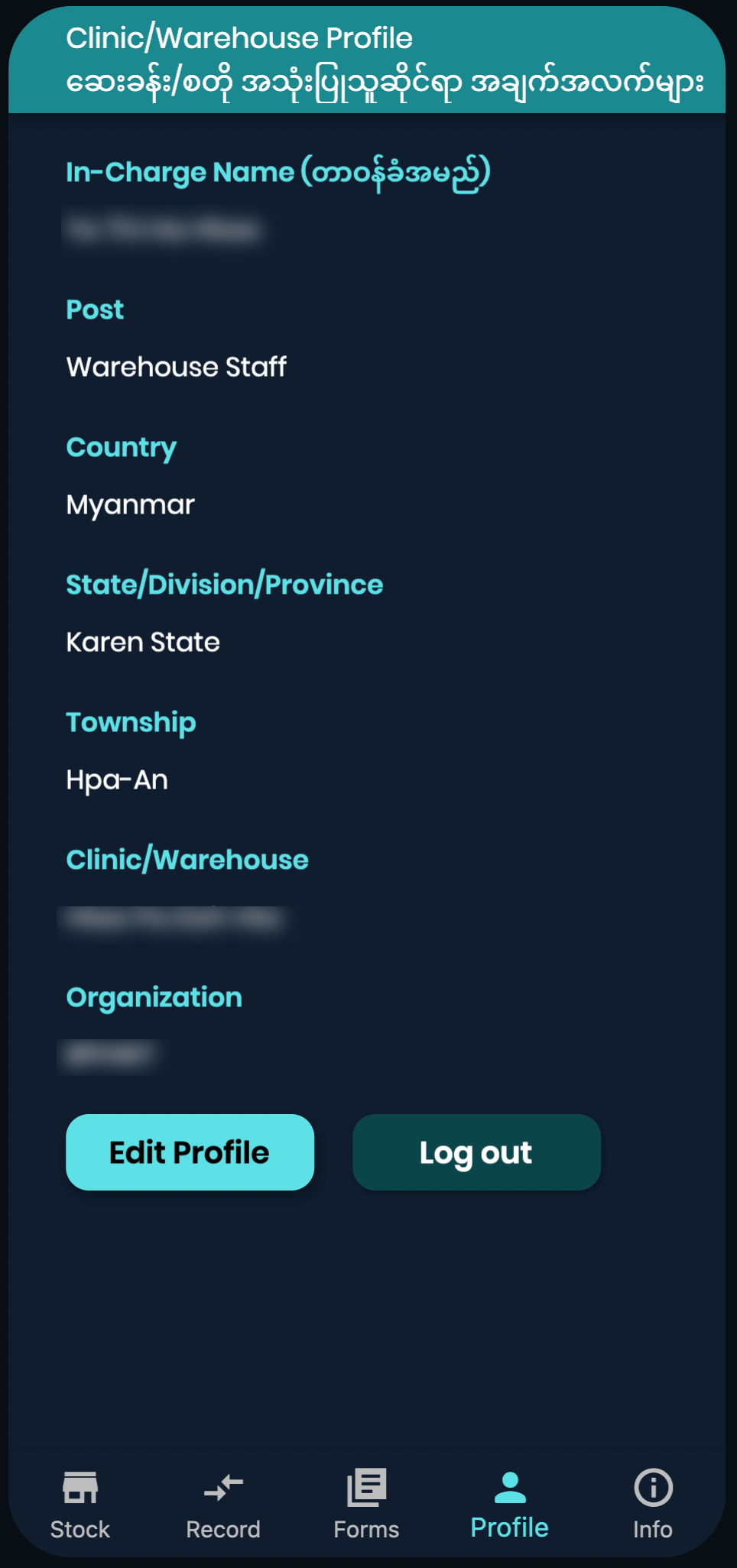Click the Log out button

click(476, 1152)
